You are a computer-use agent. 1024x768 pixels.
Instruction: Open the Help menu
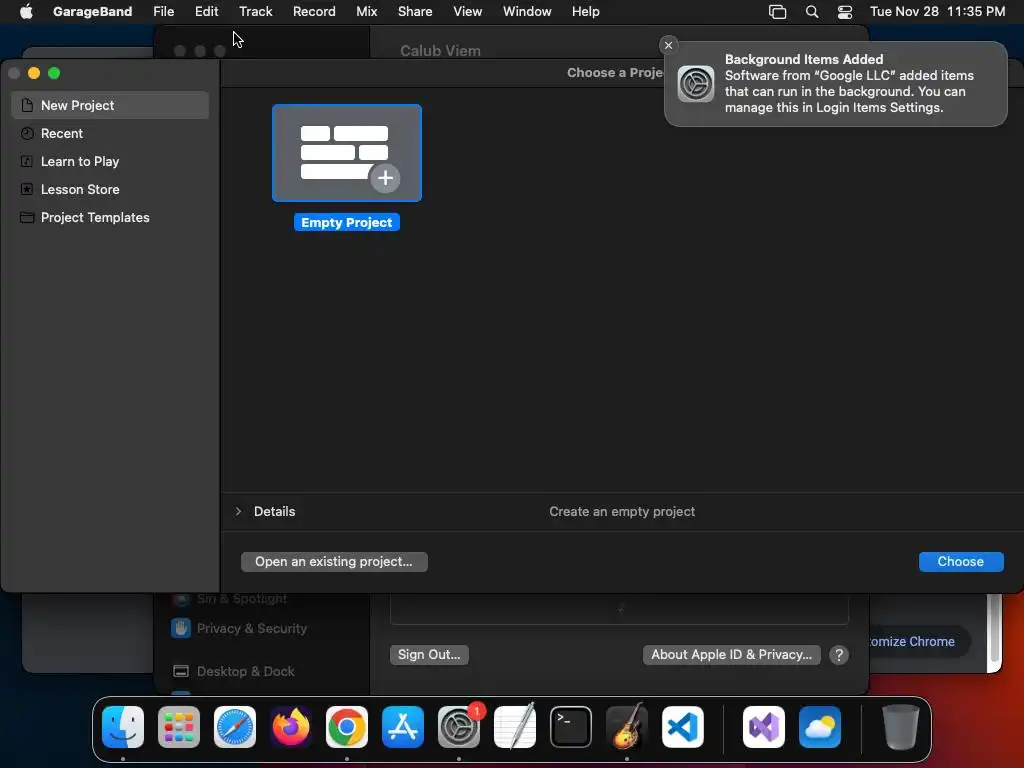(x=585, y=12)
